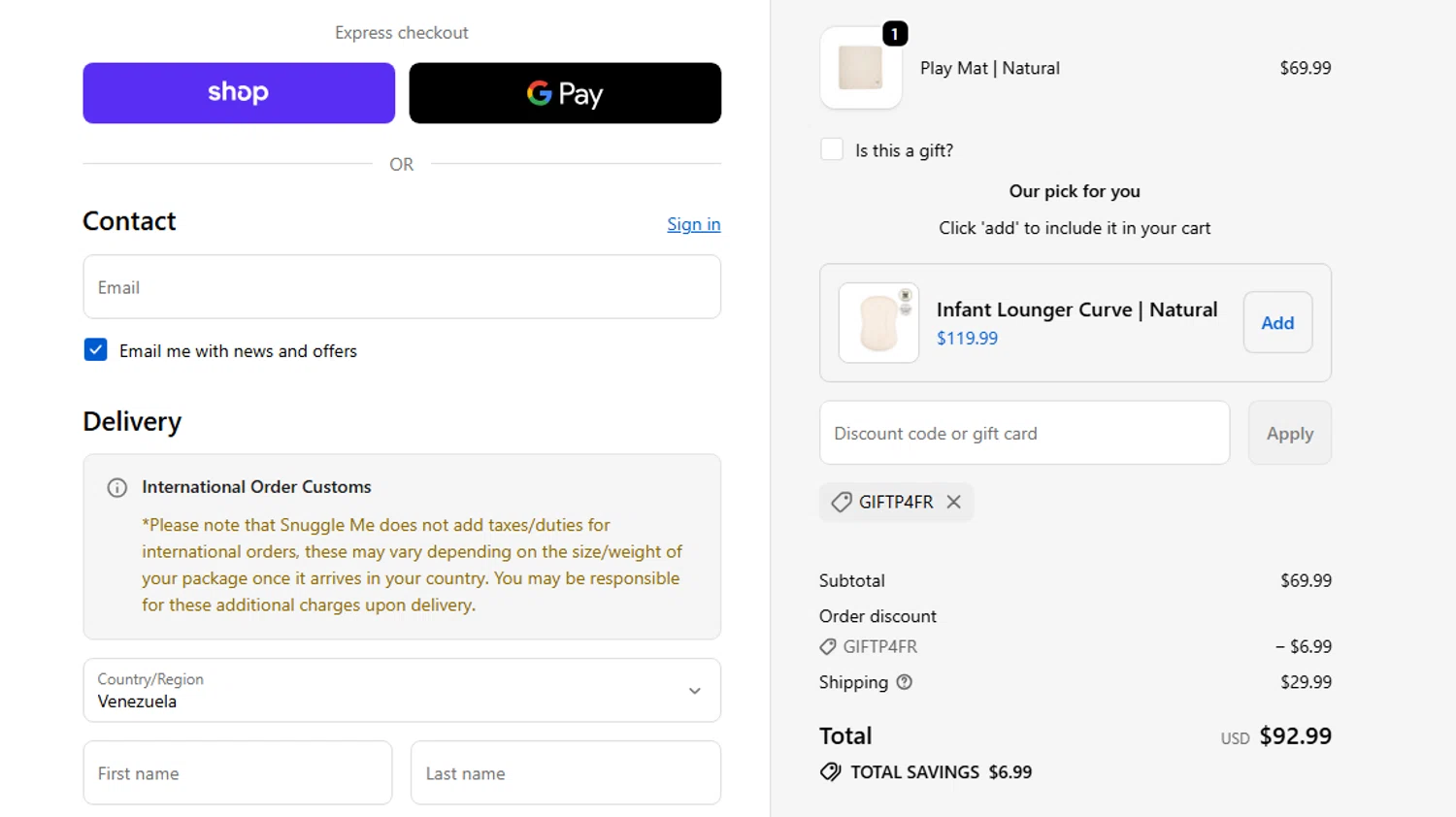Image resolution: width=1456 pixels, height=817 pixels.
Task: Click the chevron arrow in Country/Region field
Action: click(x=695, y=691)
